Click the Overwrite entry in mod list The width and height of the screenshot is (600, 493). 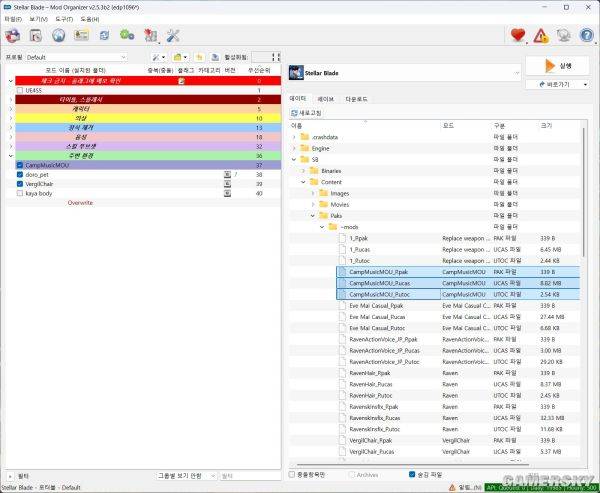[80, 203]
